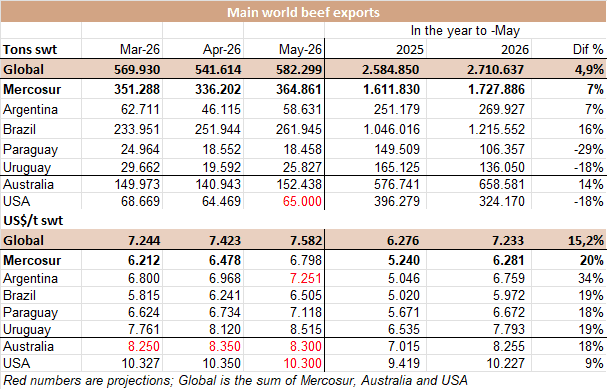Viewport: 607px width, 389px height.
Task: Select Global tons value 541.614
Action: [218, 70]
